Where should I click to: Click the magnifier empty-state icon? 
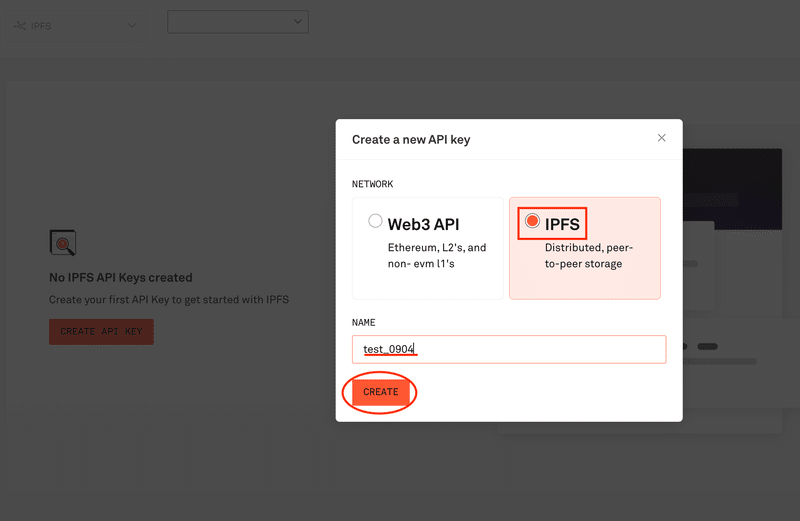pyautogui.click(x=63, y=243)
